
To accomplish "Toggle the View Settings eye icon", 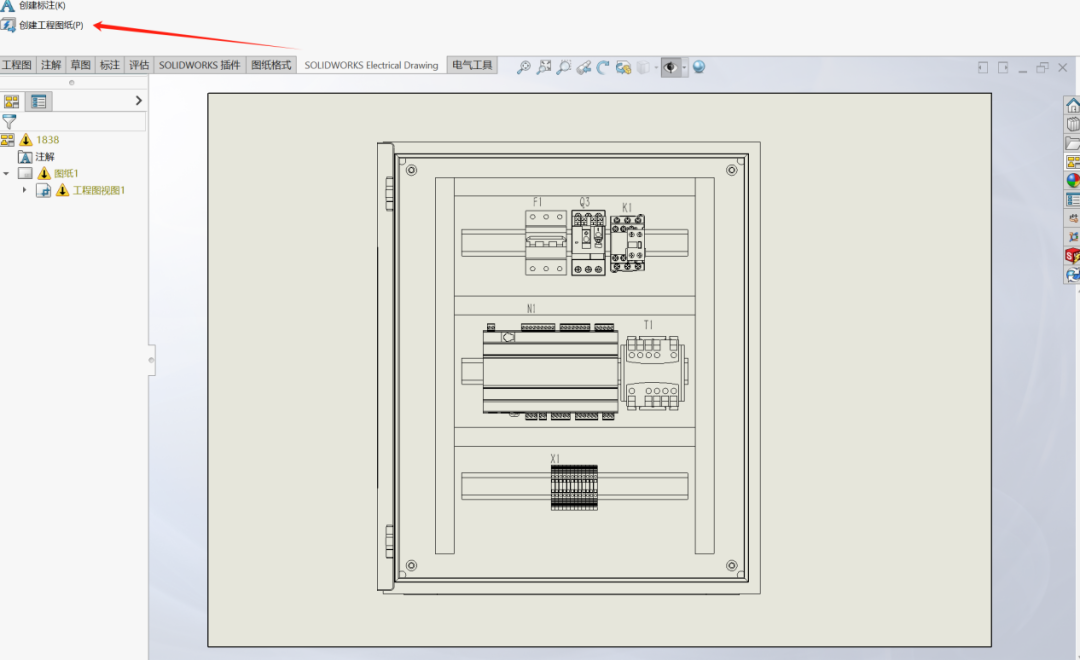I will [x=670, y=67].
